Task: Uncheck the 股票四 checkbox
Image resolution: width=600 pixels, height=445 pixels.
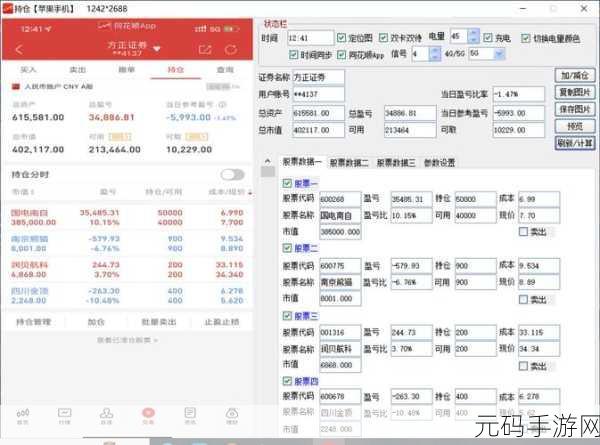Action: coord(287,381)
